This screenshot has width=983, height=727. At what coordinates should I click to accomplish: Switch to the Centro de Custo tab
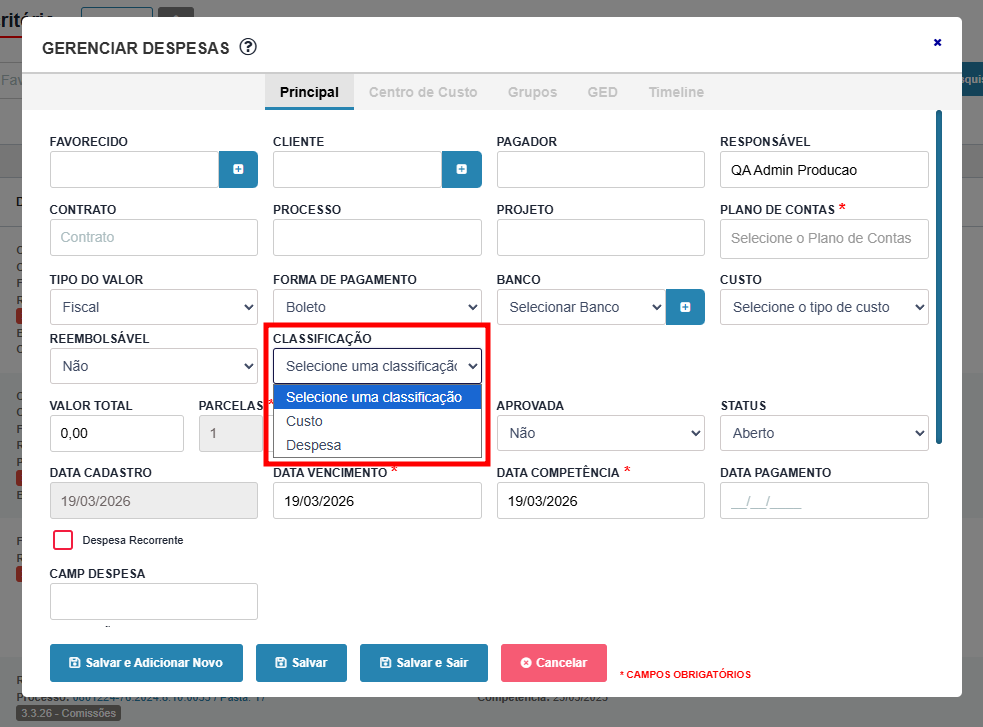tap(423, 92)
